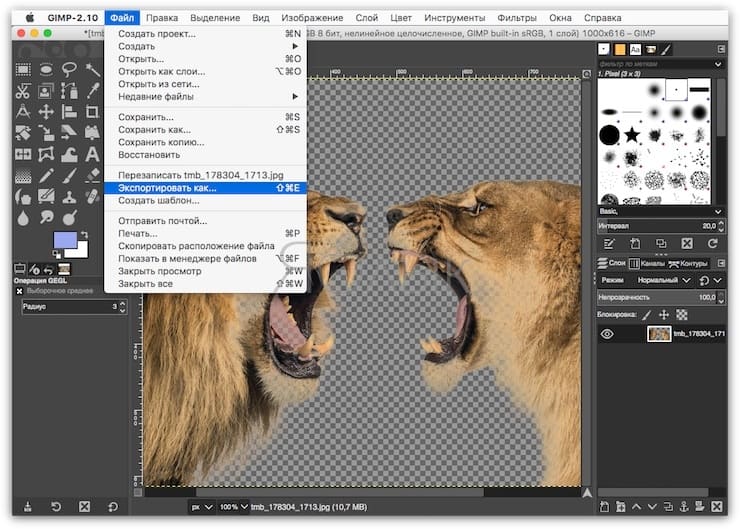
Task: Create a new layer button
Action: [604, 507]
